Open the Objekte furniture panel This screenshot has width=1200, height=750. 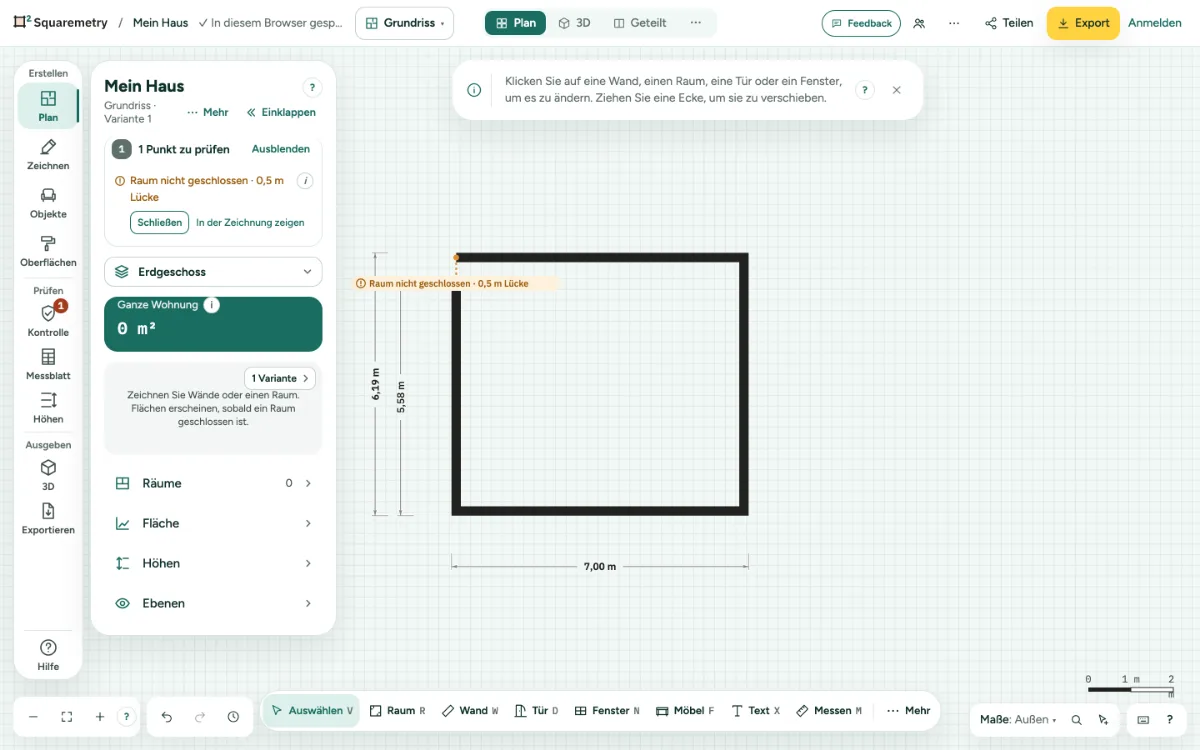coord(48,203)
